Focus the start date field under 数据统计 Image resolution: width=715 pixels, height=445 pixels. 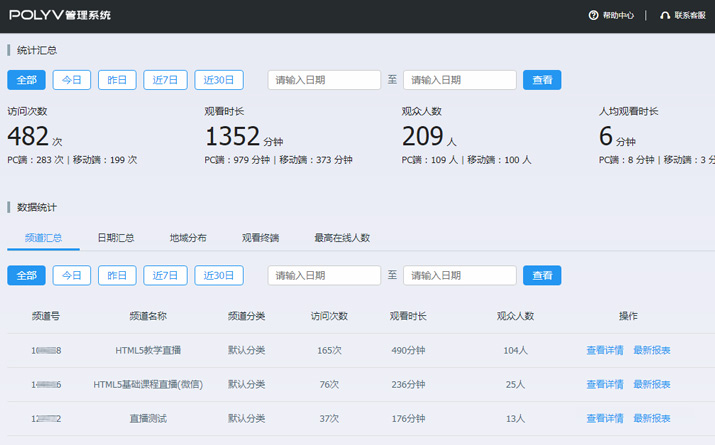pyautogui.click(x=324, y=275)
